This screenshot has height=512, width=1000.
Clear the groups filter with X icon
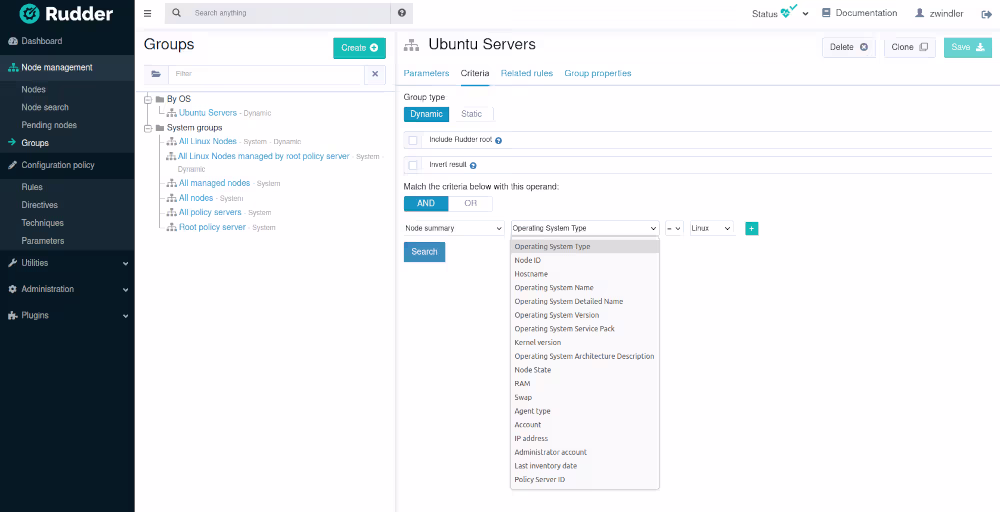point(375,74)
